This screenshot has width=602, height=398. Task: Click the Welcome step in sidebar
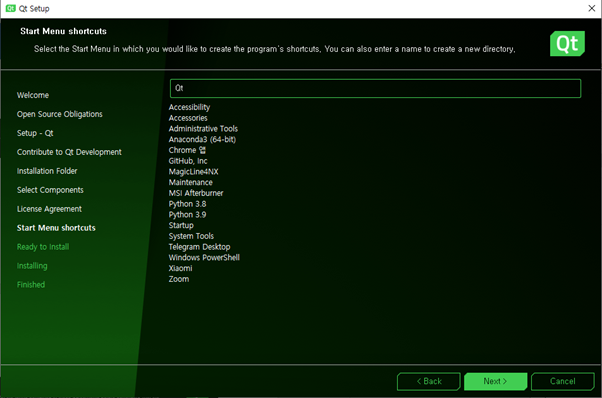point(33,95)
